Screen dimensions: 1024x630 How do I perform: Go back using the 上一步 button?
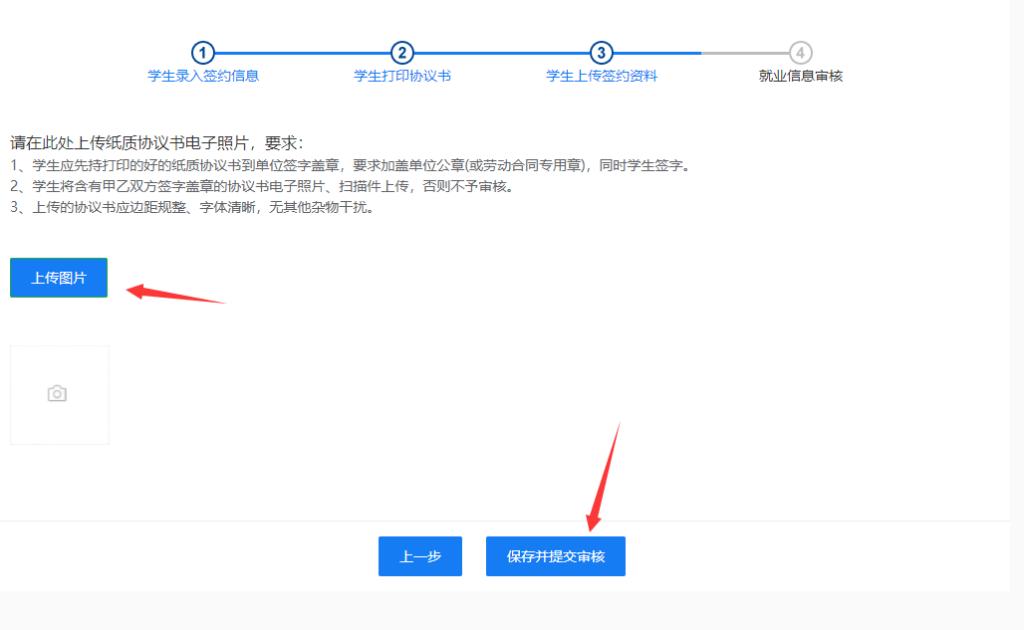tap(420, 556)
